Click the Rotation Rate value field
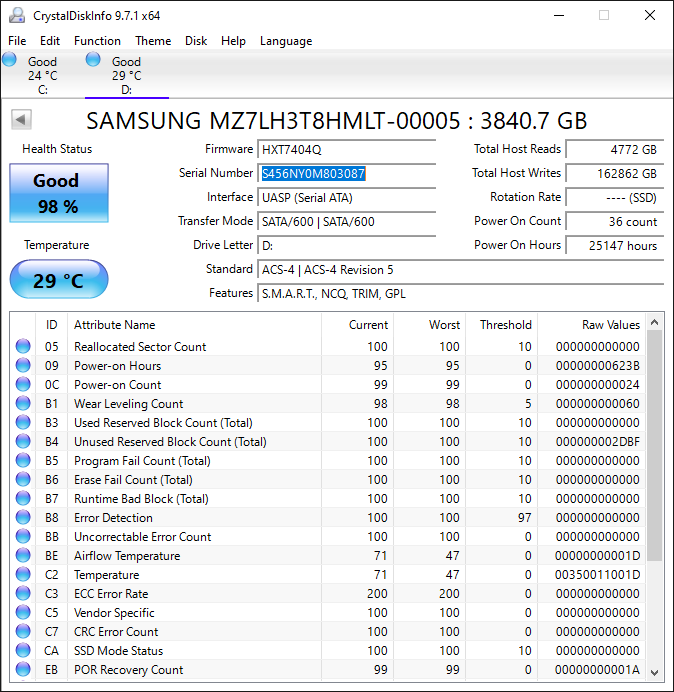Image resolution: width=674 pixels, height=692 pixels. (615, 197)
